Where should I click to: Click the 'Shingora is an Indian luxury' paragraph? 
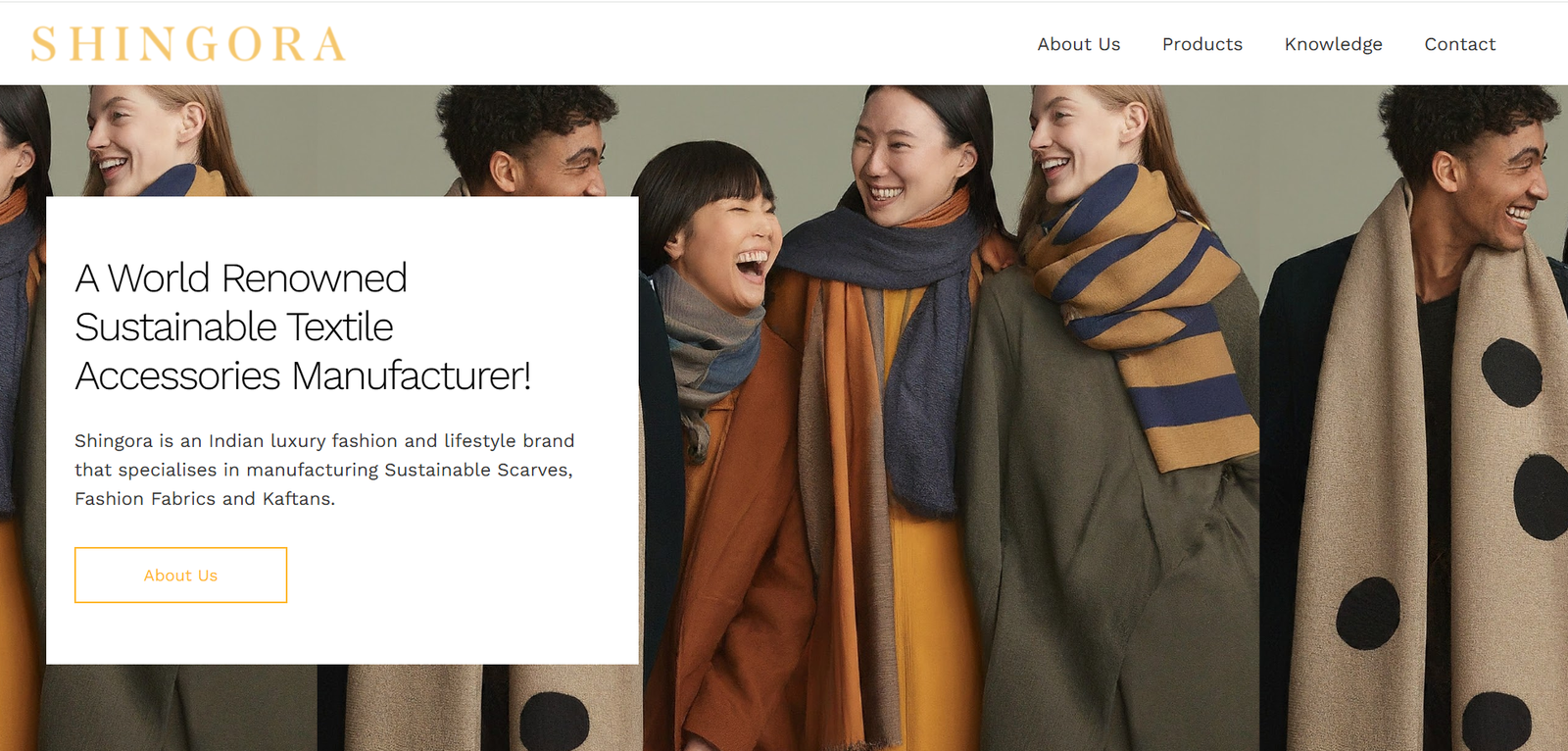point(324,441)
